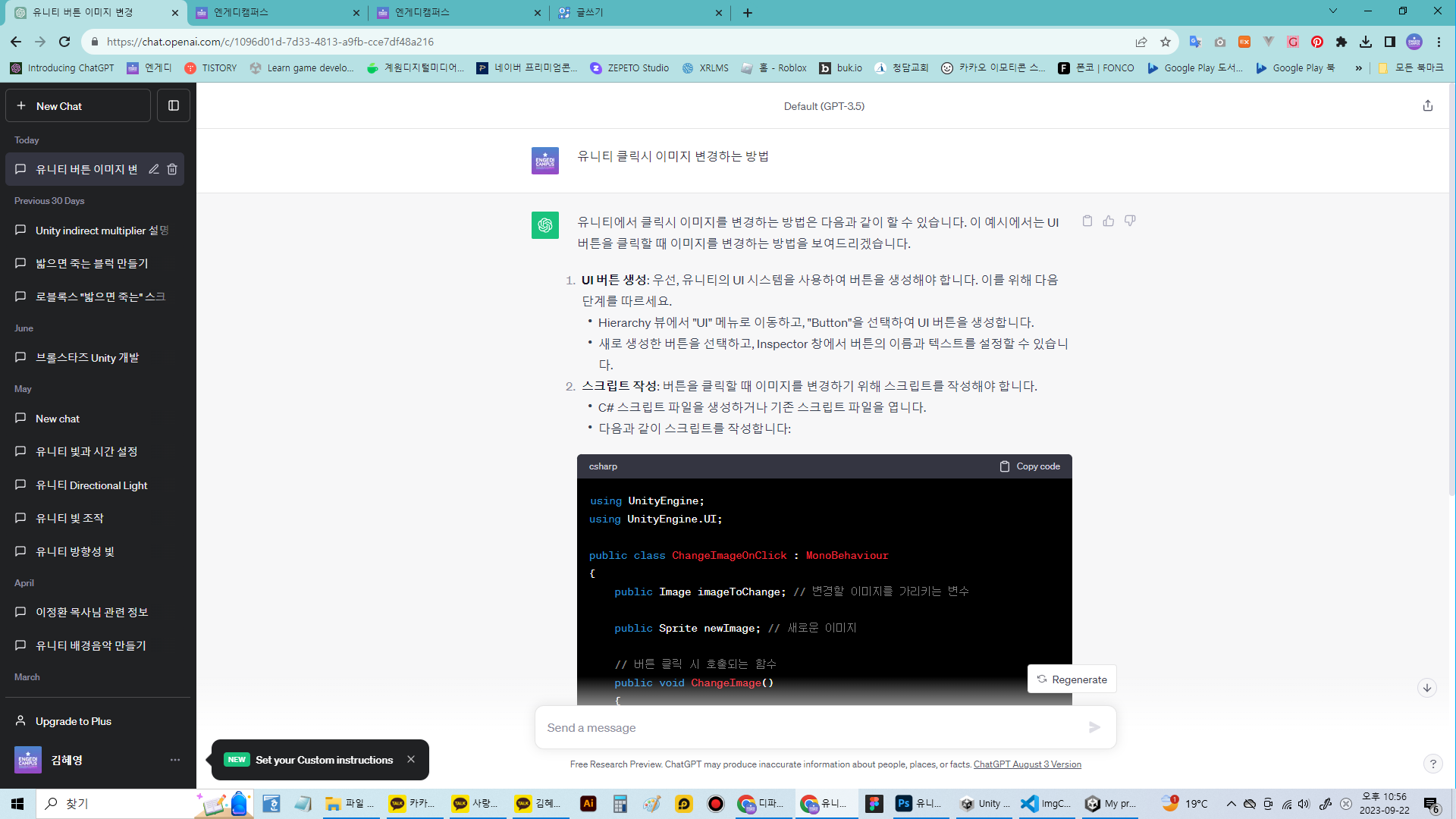Go back to the previous page
This screenshot has width=1456, height=819.
[16, 42]
